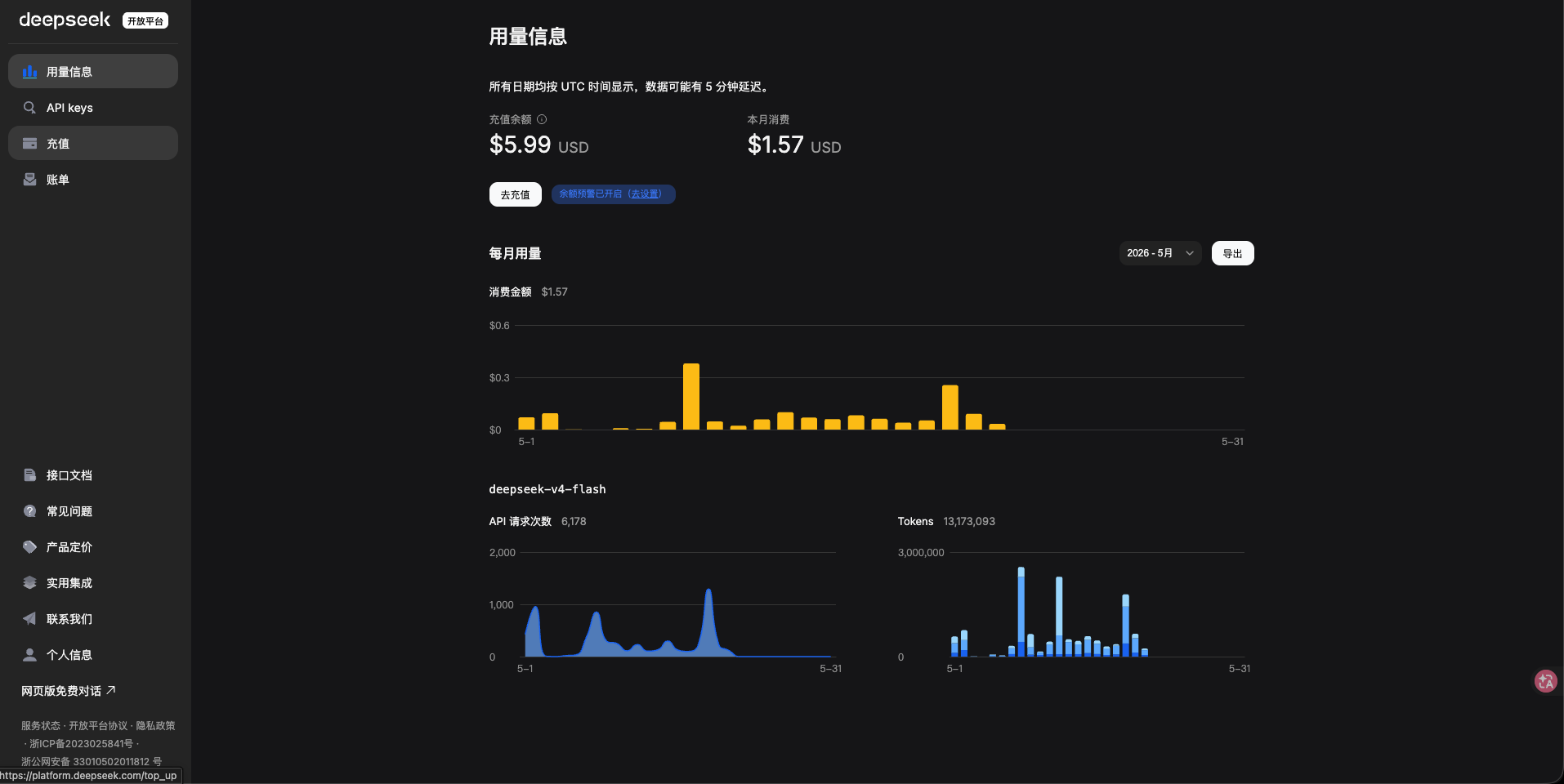Screen dimensions: 1564x784
Task: Open 个人信息 profile page
Action: pyautogui.click(x=93, y=655)
